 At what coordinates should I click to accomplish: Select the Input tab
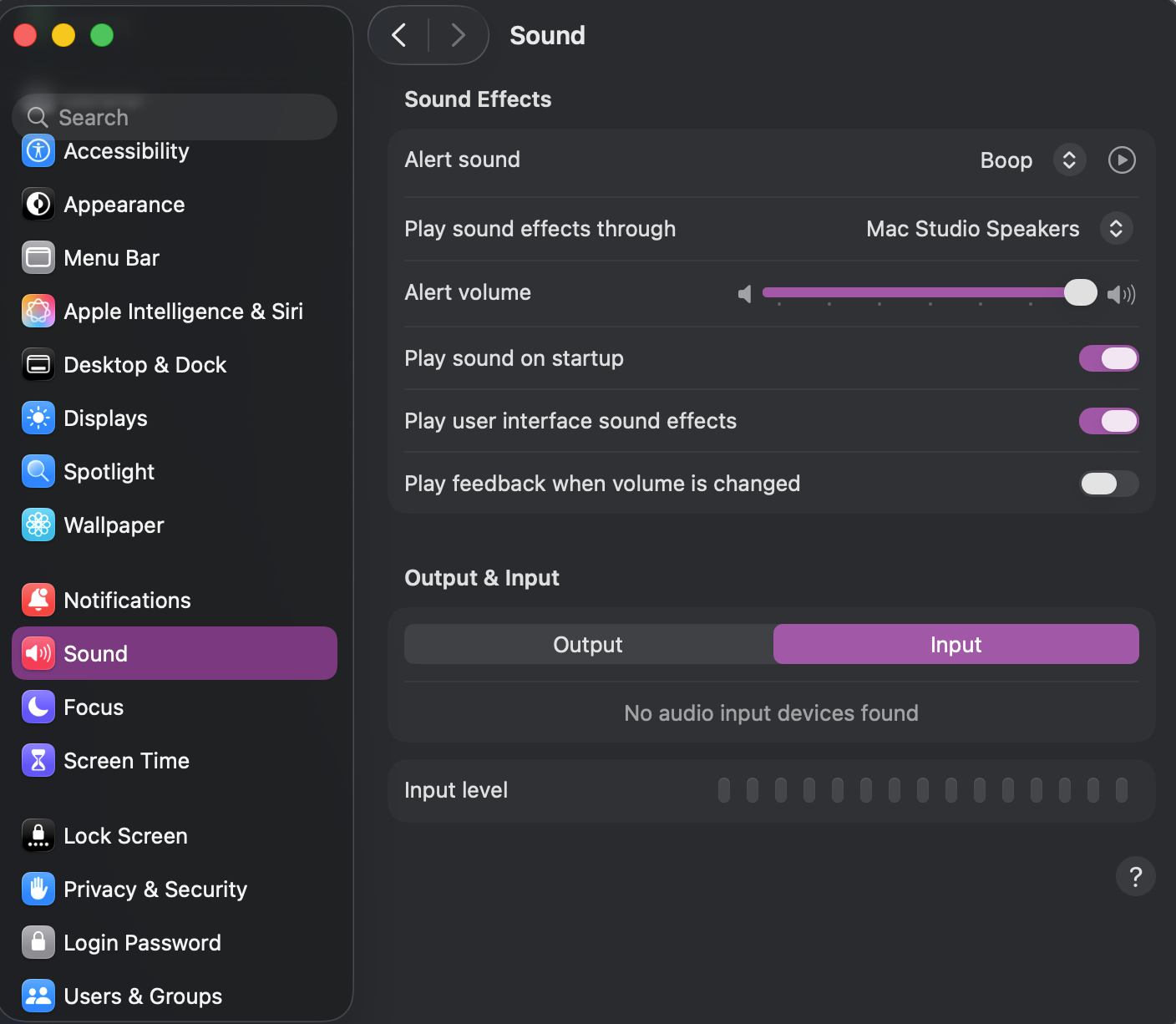click(x=955, y=645)
